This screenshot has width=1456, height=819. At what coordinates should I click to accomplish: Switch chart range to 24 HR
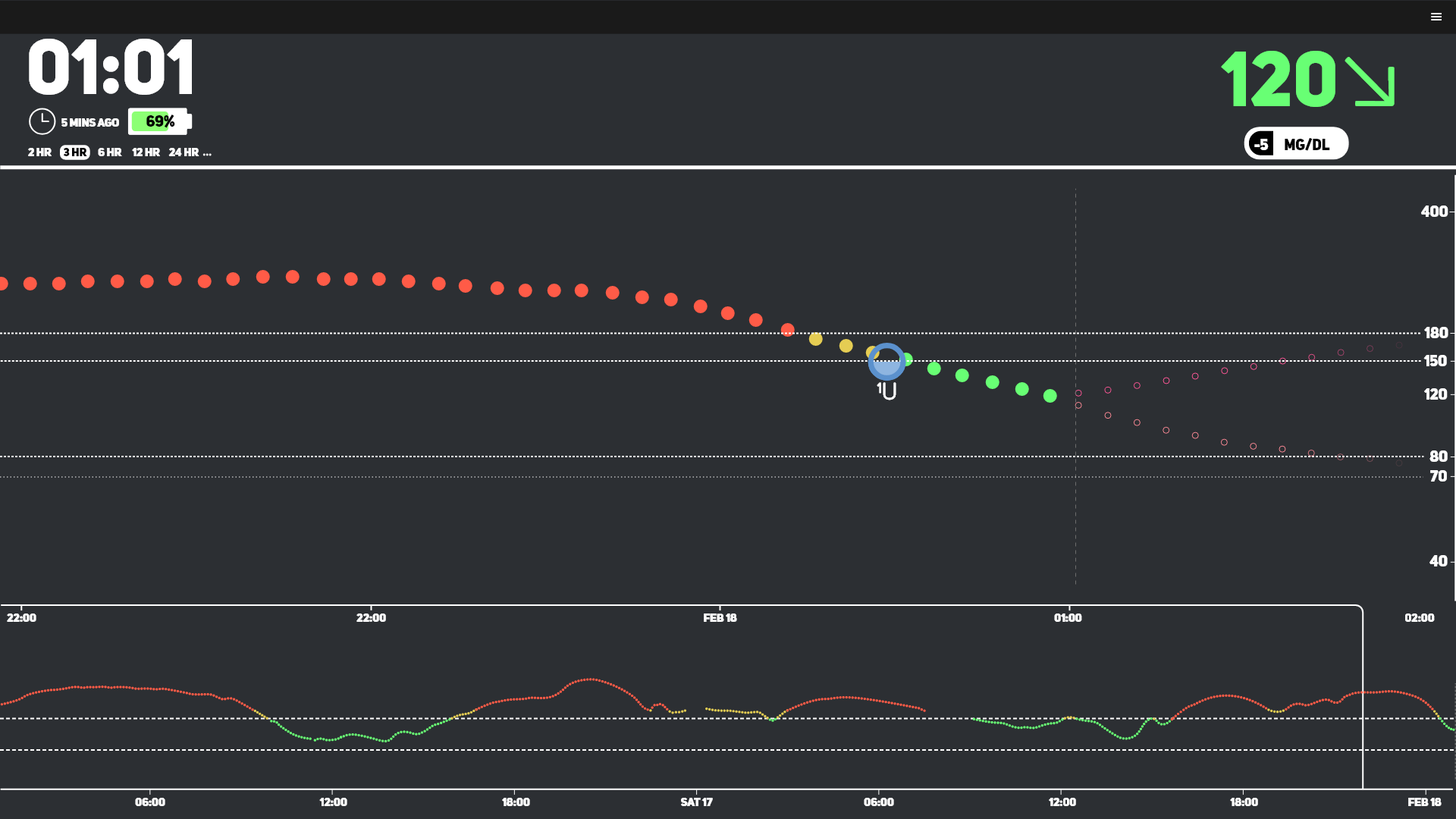tap(184, 152)
